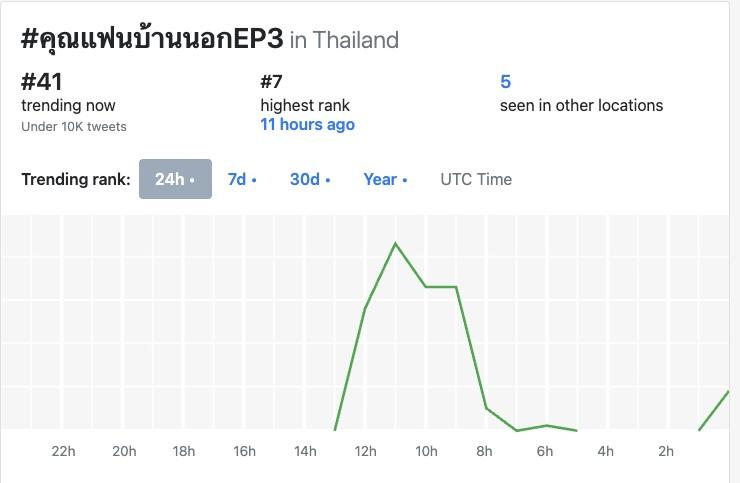This screenshot has height=483, width=740.
Task: Select the 24h trending rank tab
Action: coord(175,179)
